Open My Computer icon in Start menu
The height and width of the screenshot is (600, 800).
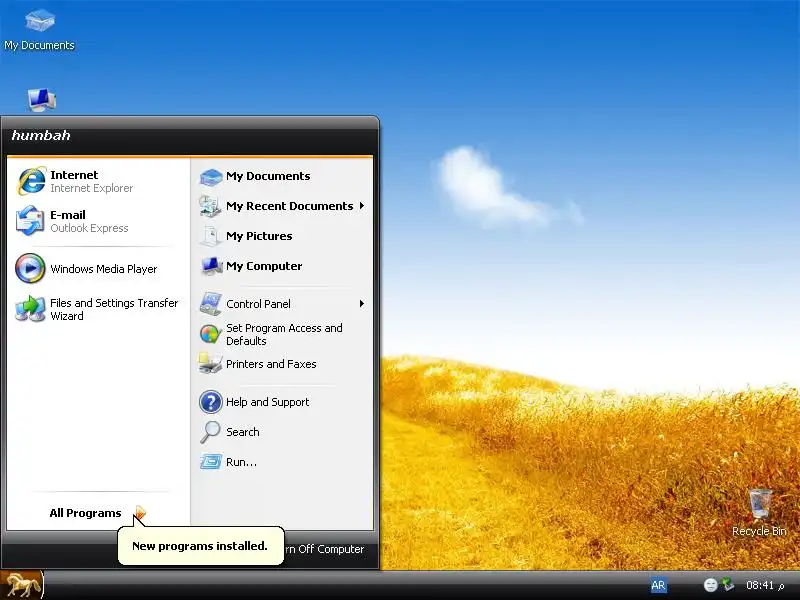pos(210,266)
